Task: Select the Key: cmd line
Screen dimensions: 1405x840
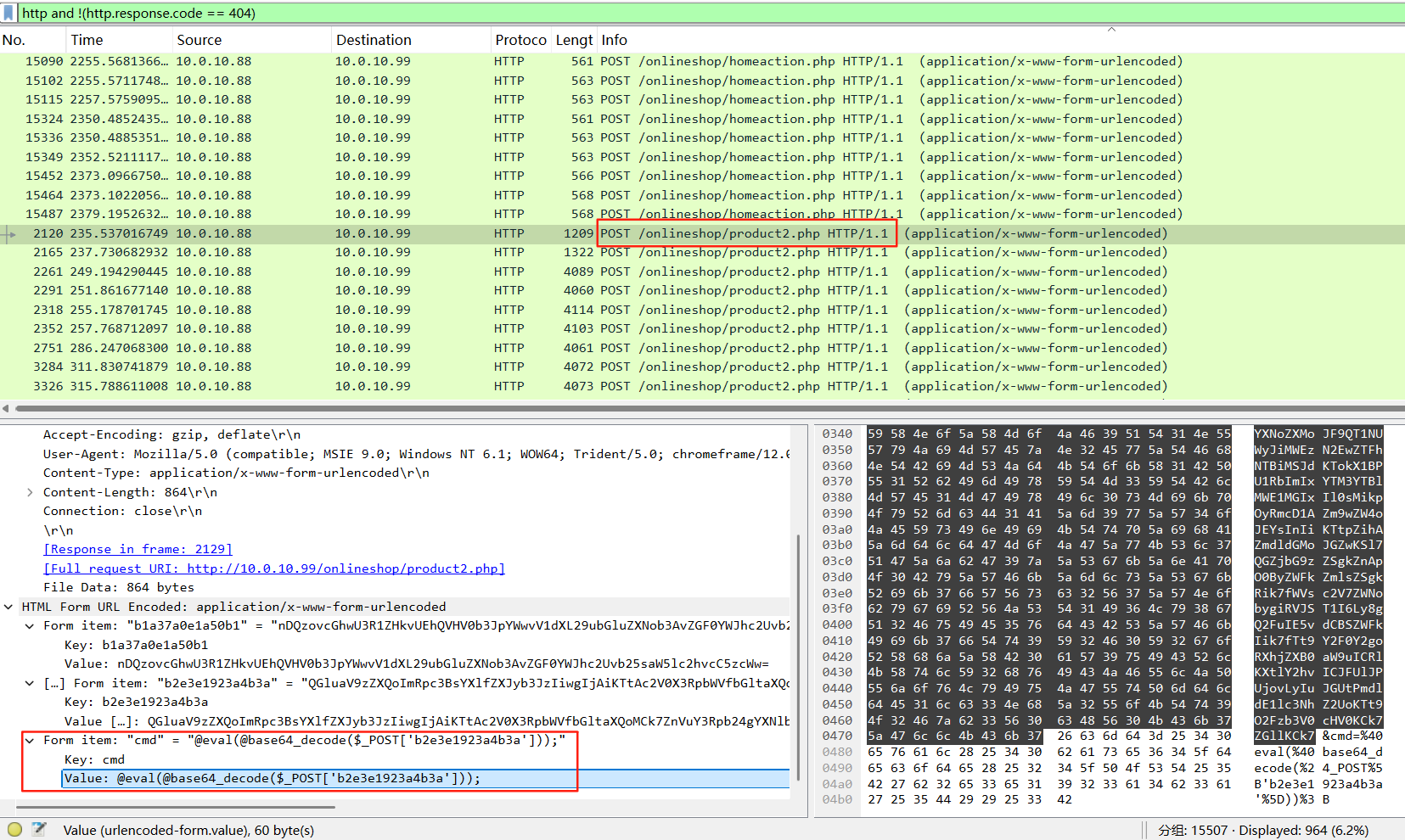Action: (94, 759)
